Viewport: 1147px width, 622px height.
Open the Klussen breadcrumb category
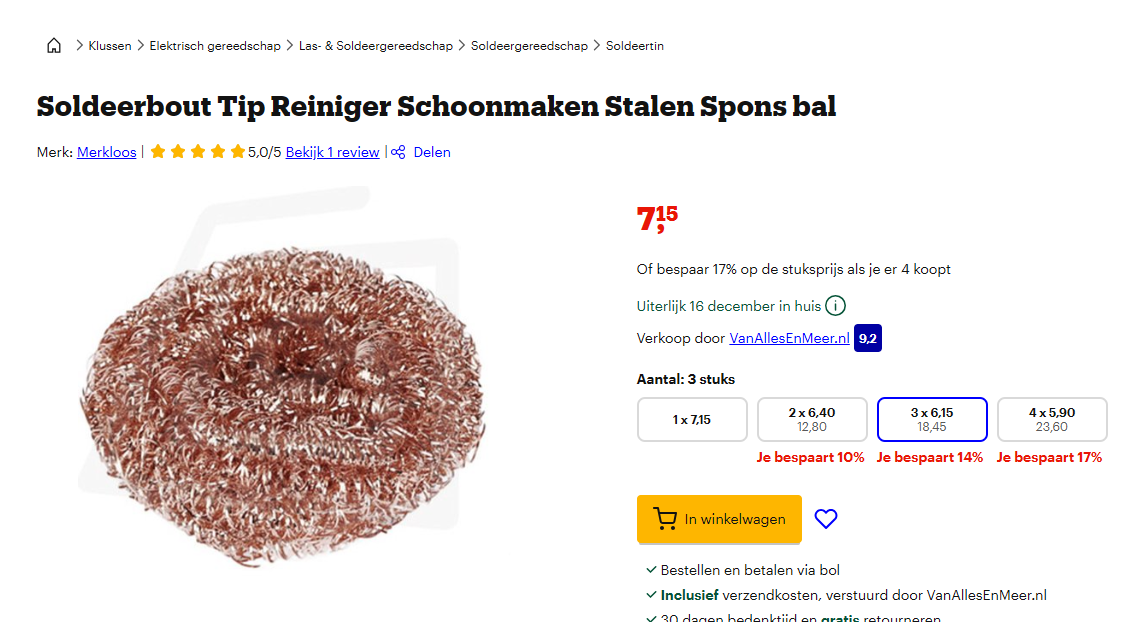coord(110,46)
